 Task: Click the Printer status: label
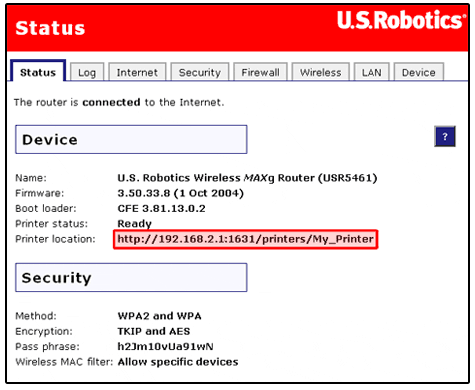52,224
